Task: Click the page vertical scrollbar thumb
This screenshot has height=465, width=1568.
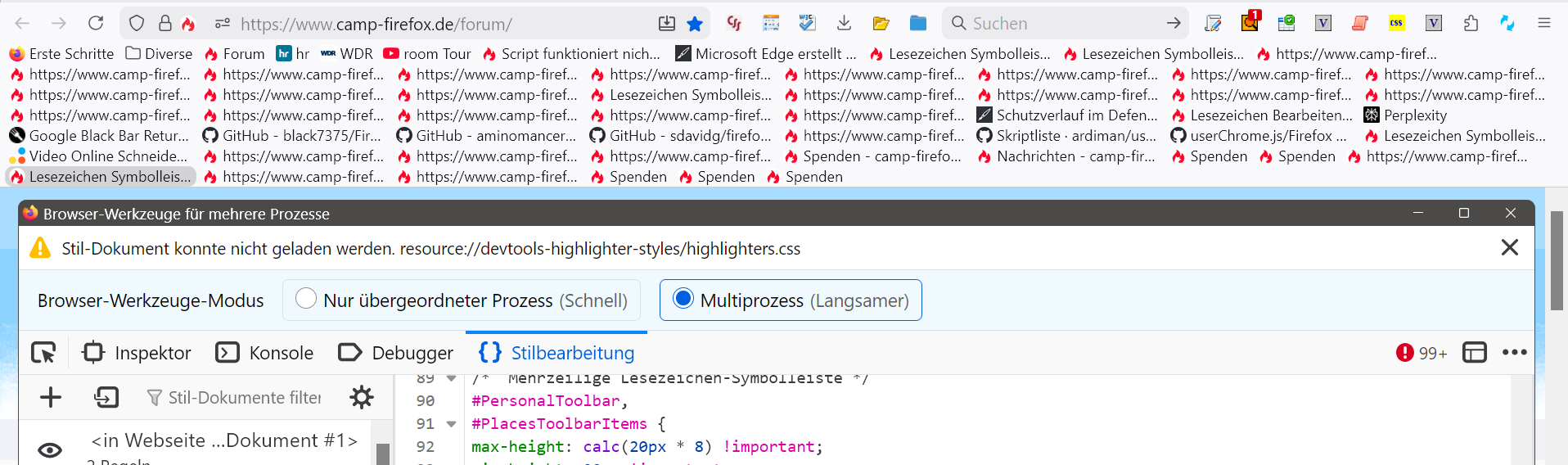Action: point(1557,261)
